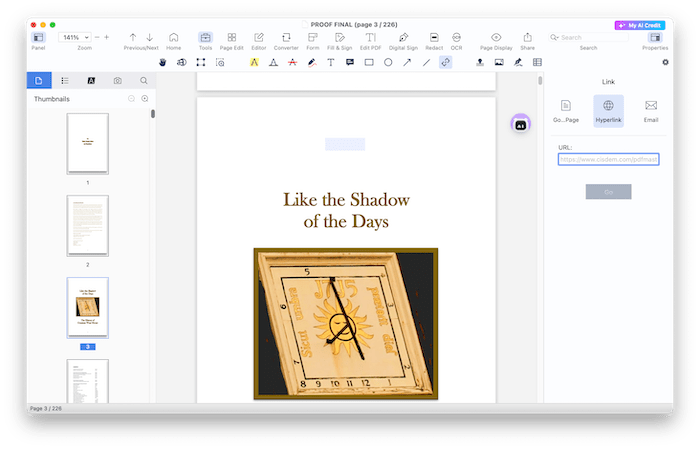700x449 pixels.
Task: Select the snapshot zoom region tool
Action: pos(220,62)
